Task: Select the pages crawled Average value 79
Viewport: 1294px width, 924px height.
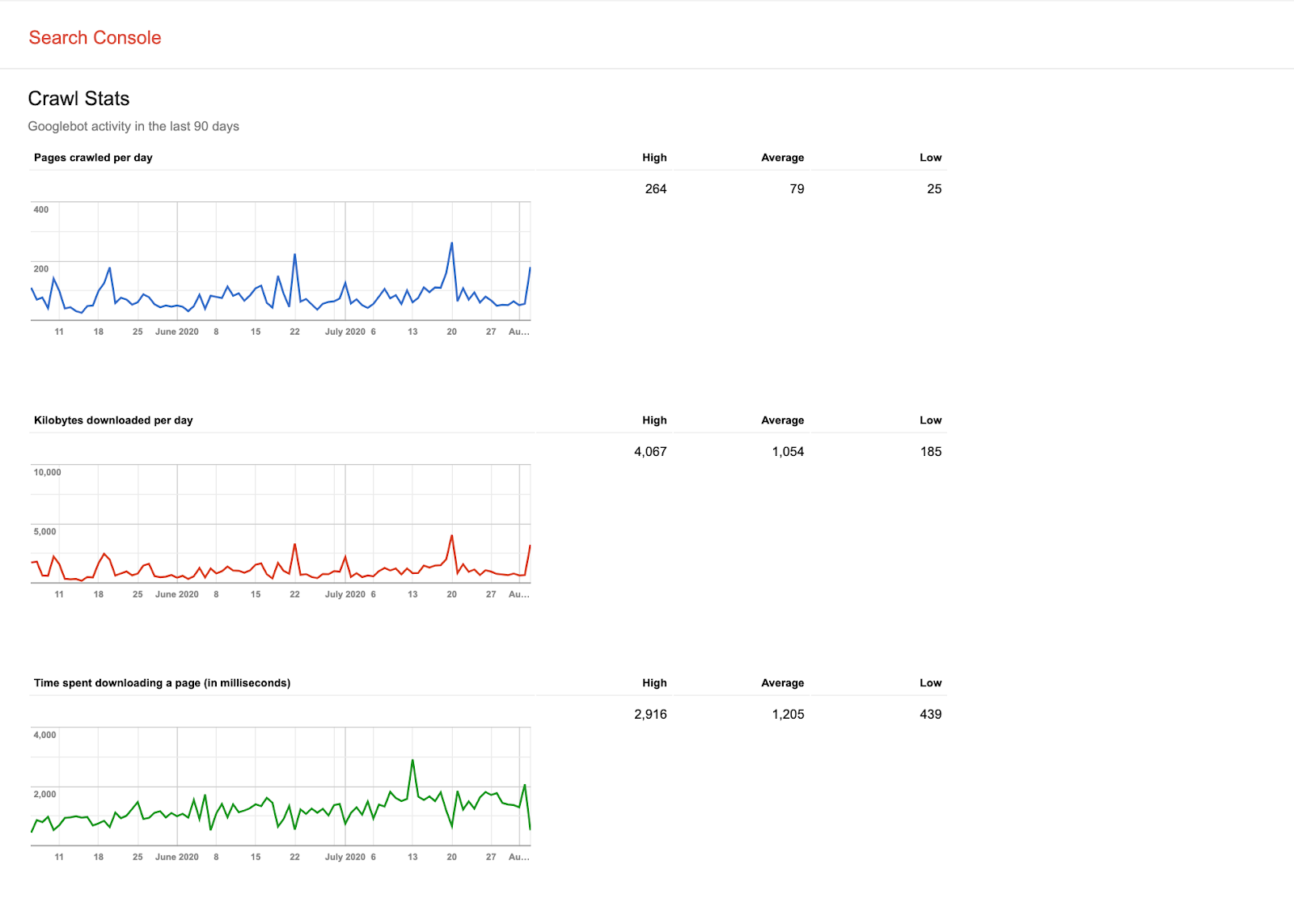Action: pyautogui.click(x=797, y=189)
